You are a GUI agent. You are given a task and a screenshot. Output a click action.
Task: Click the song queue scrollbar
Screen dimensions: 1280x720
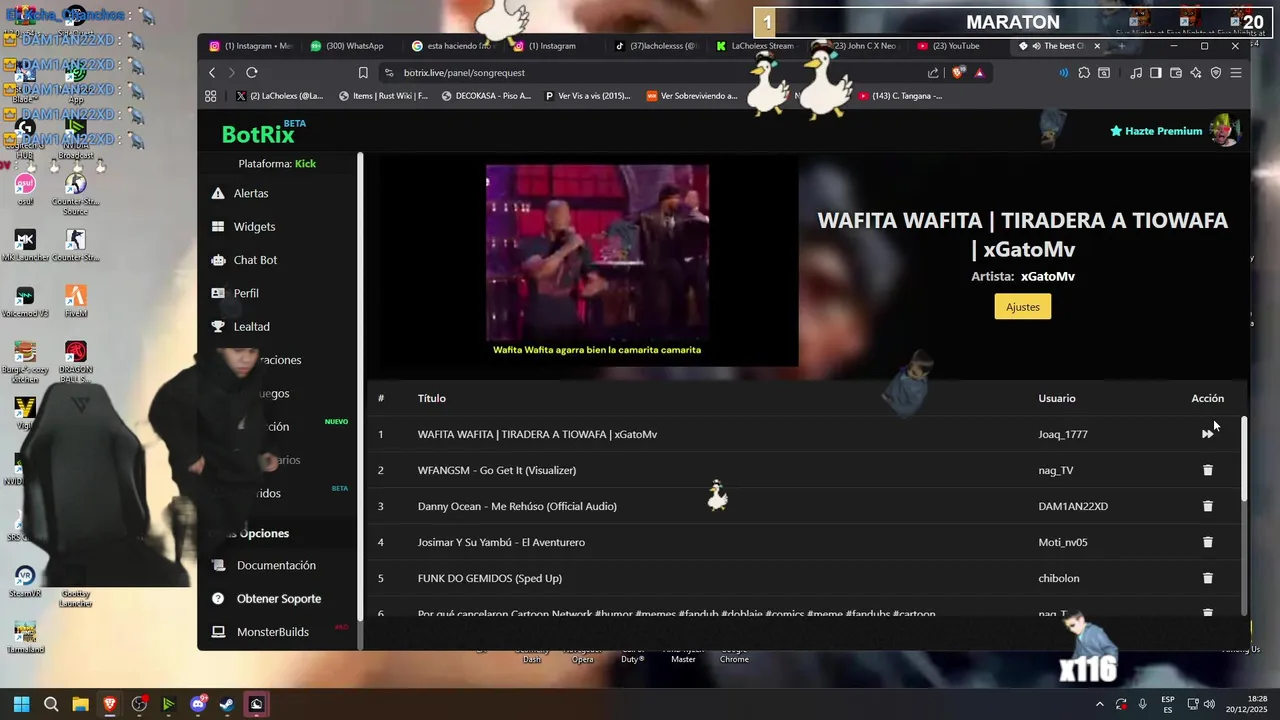click(1244, 460)
